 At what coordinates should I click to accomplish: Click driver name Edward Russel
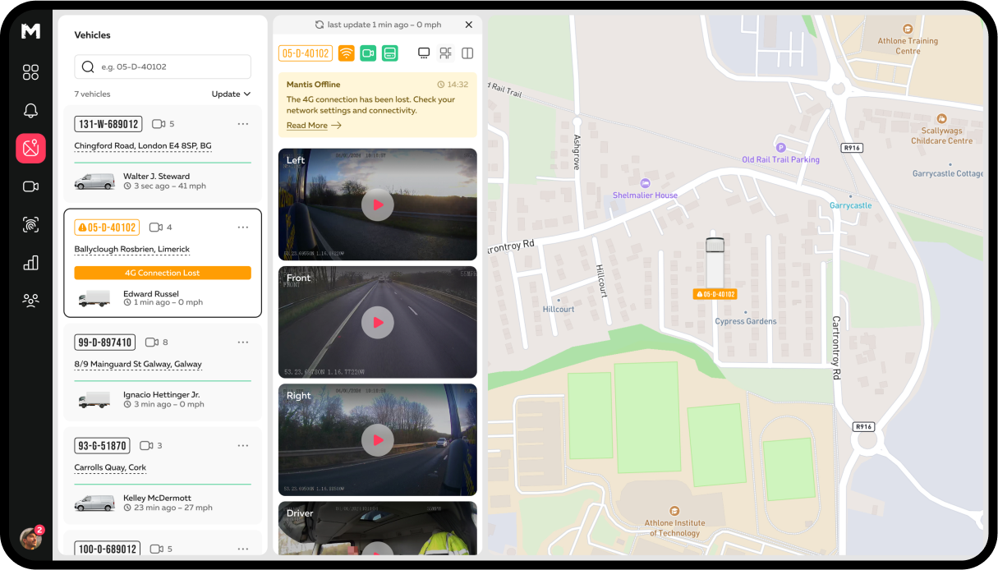click(x=151, y=294)
